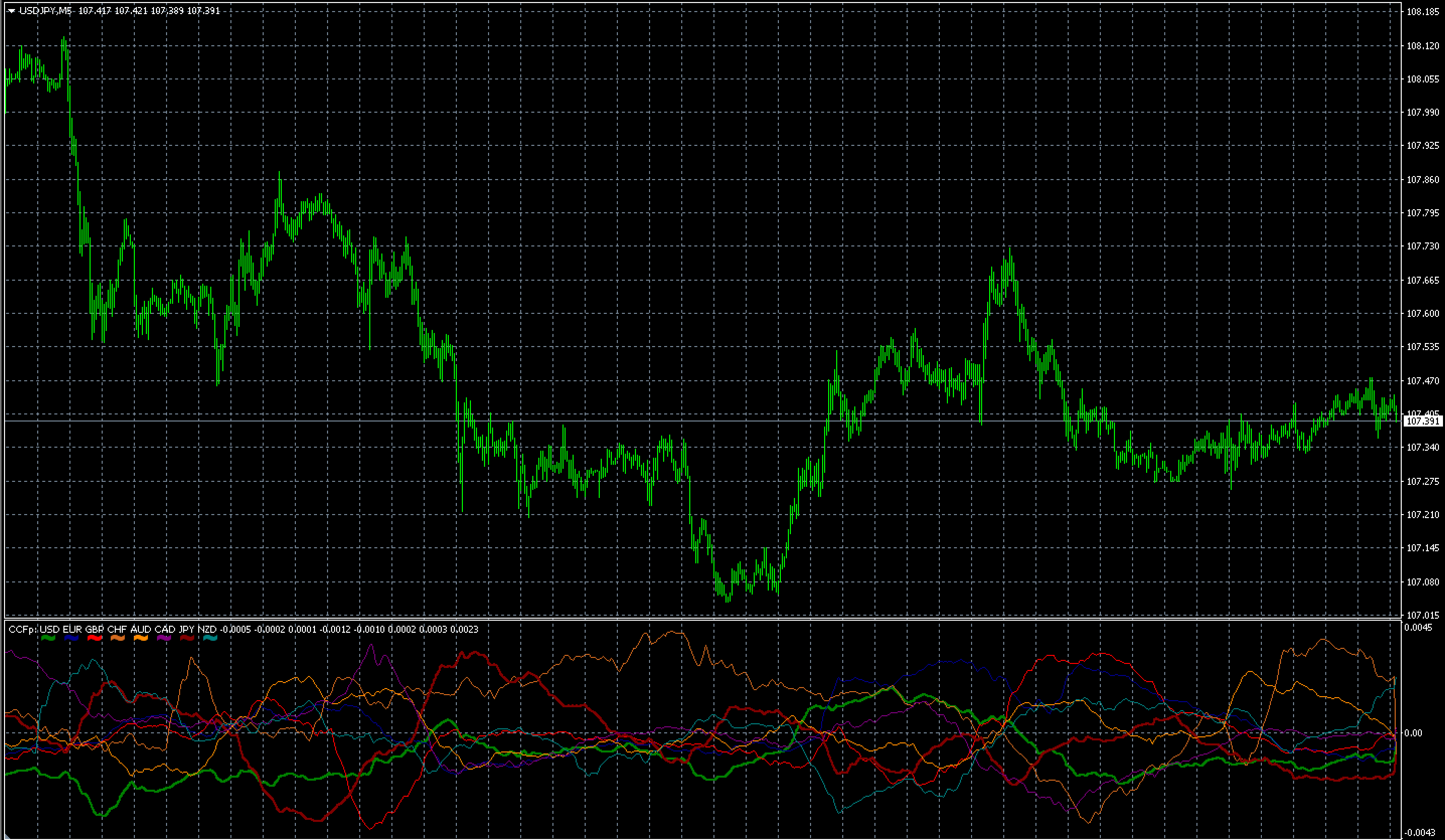Click the CAD currency label in legend
Screen dimensions: 1445x840
[165, 629]
